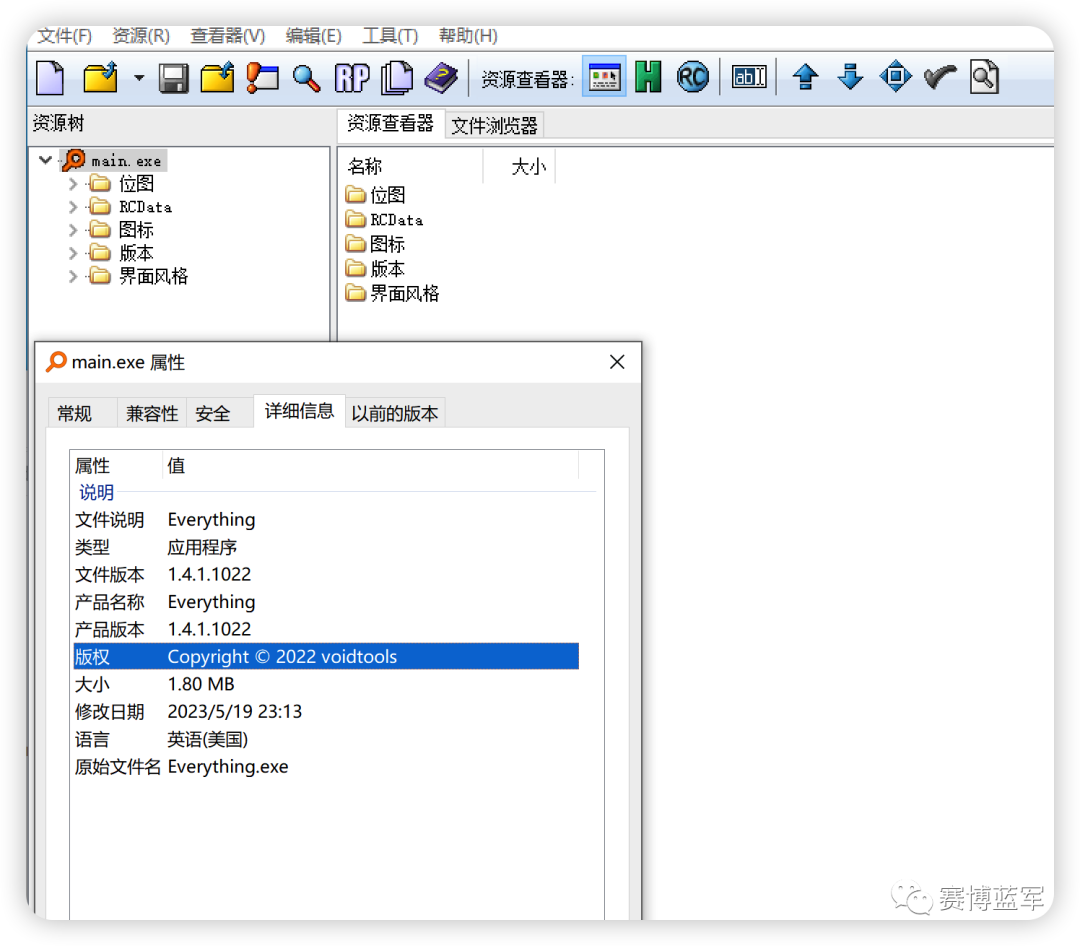Select 图标 in the resource tree
This screenshot has height=946, width=1080.
(x=122, y=230)
